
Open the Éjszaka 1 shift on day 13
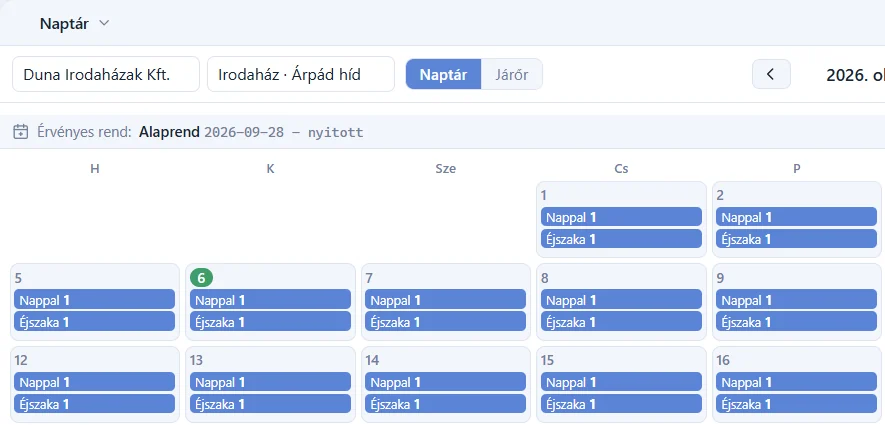pos(270,404)
